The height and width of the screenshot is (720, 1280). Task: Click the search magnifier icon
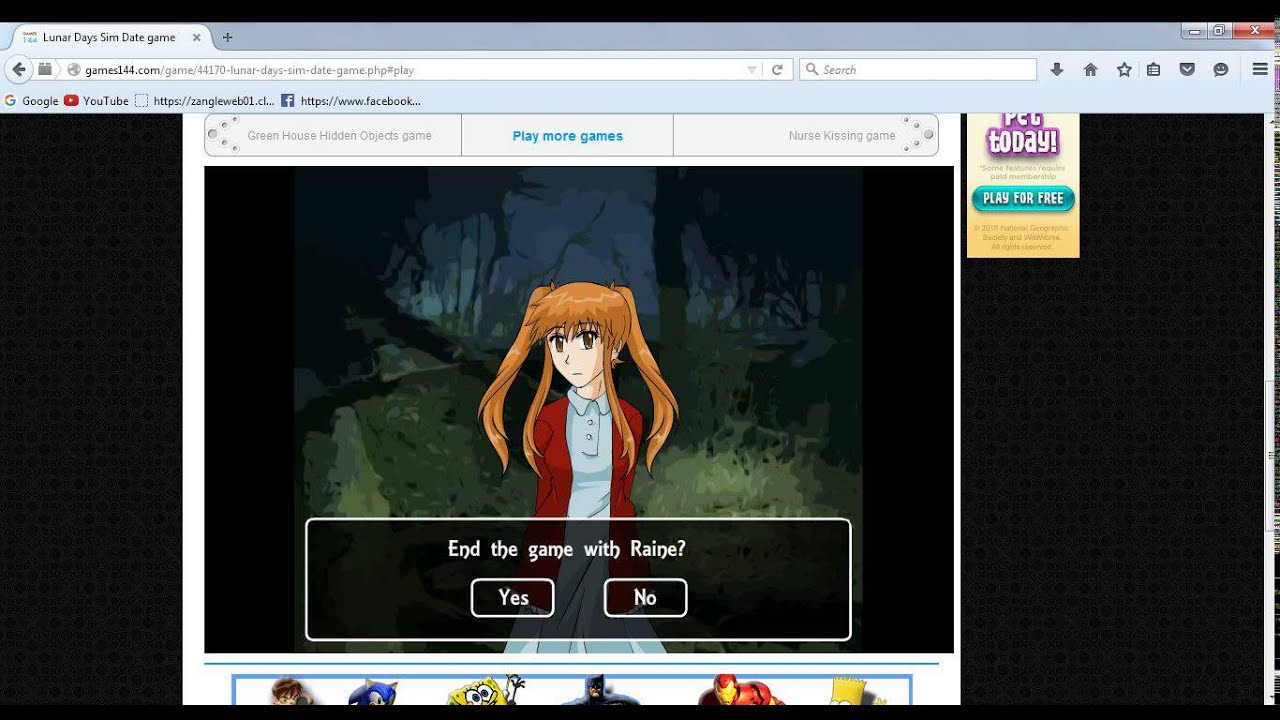tap(812, 70)
